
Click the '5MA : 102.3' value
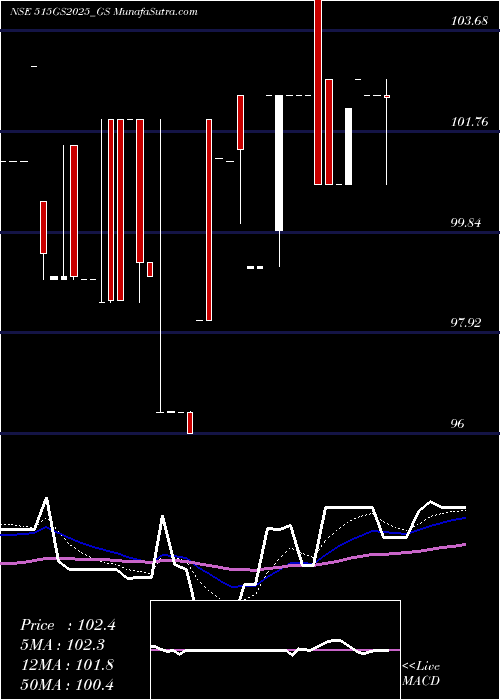click(x=64, y=645)
